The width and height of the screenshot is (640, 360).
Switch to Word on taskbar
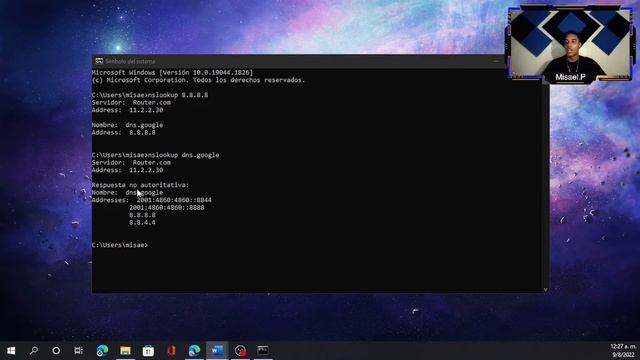tap(217, 350)
